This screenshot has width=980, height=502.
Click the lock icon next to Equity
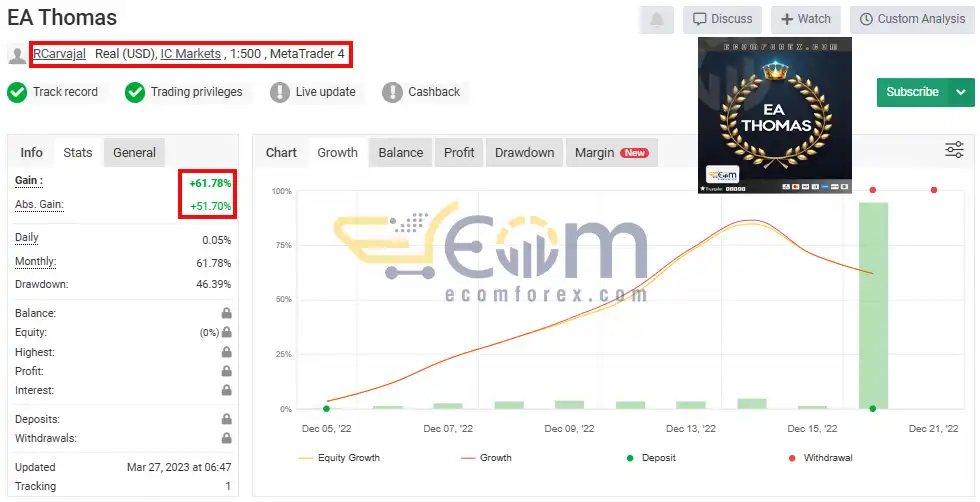point(226,333)
